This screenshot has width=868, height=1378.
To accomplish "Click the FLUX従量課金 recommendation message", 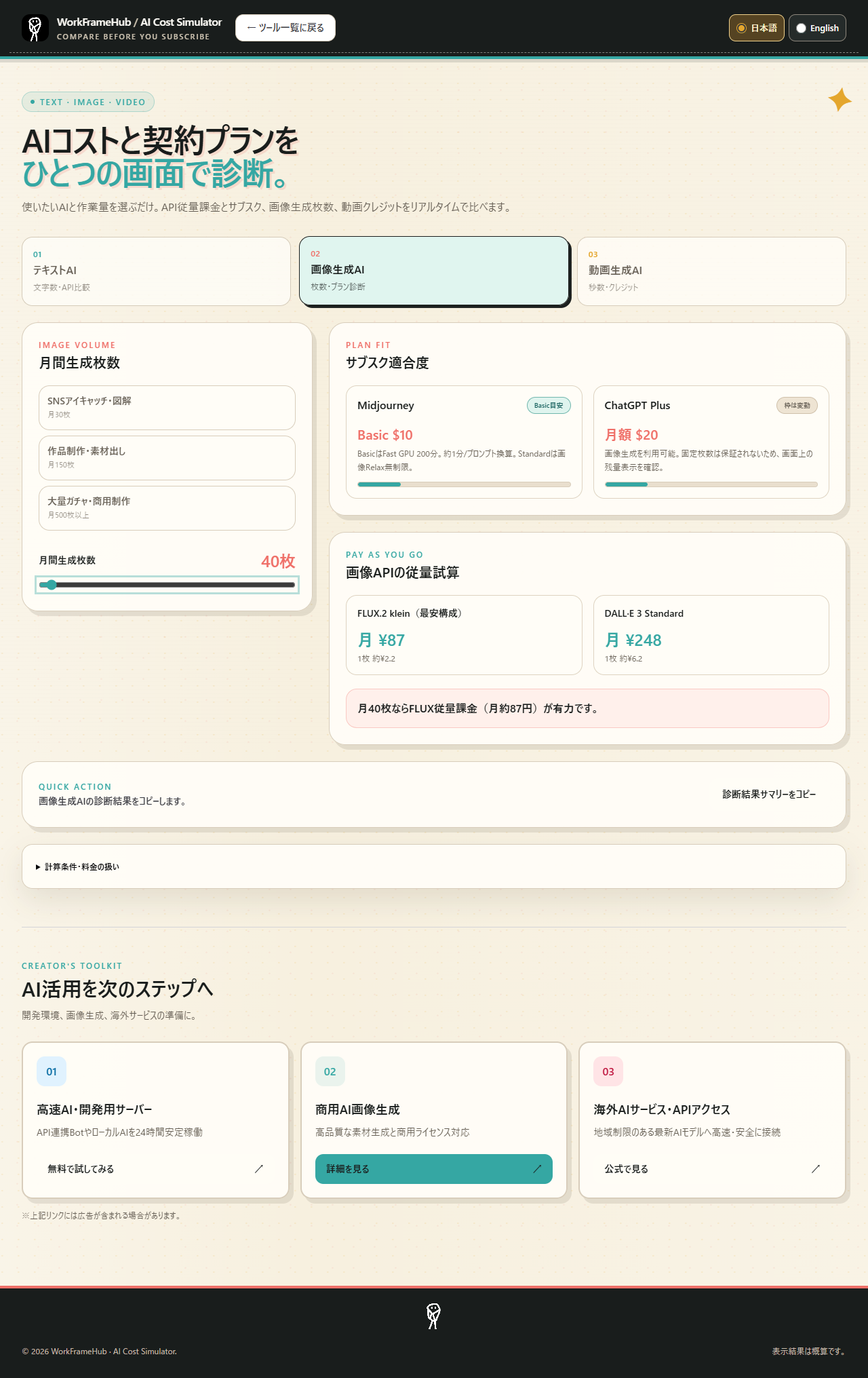I will [587, 708].
